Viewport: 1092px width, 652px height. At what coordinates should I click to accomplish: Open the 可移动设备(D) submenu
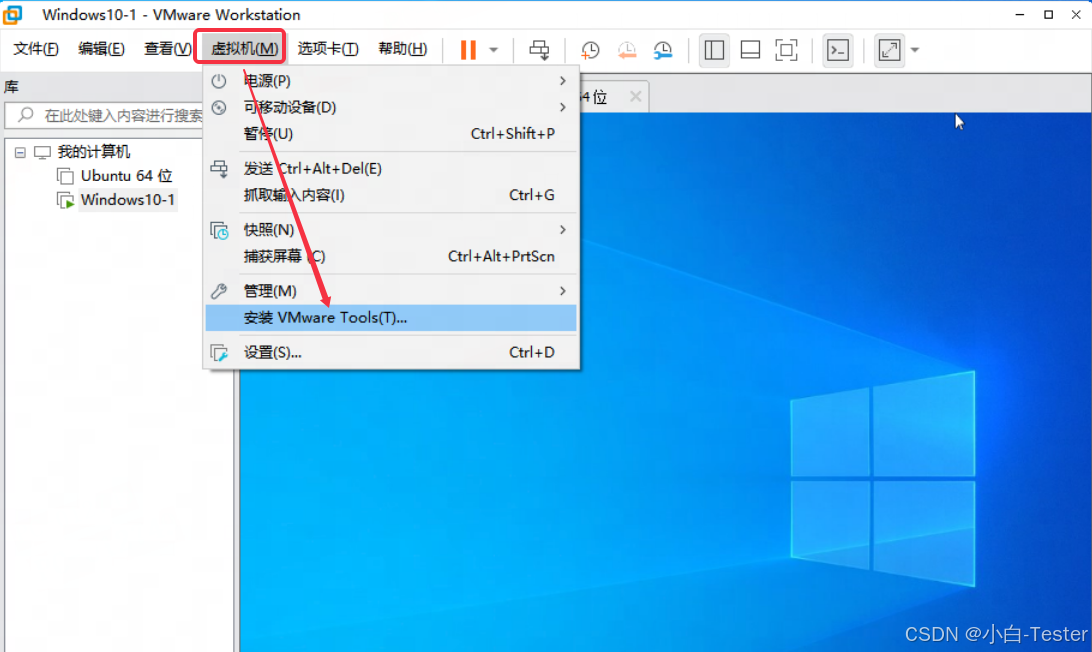391,107
